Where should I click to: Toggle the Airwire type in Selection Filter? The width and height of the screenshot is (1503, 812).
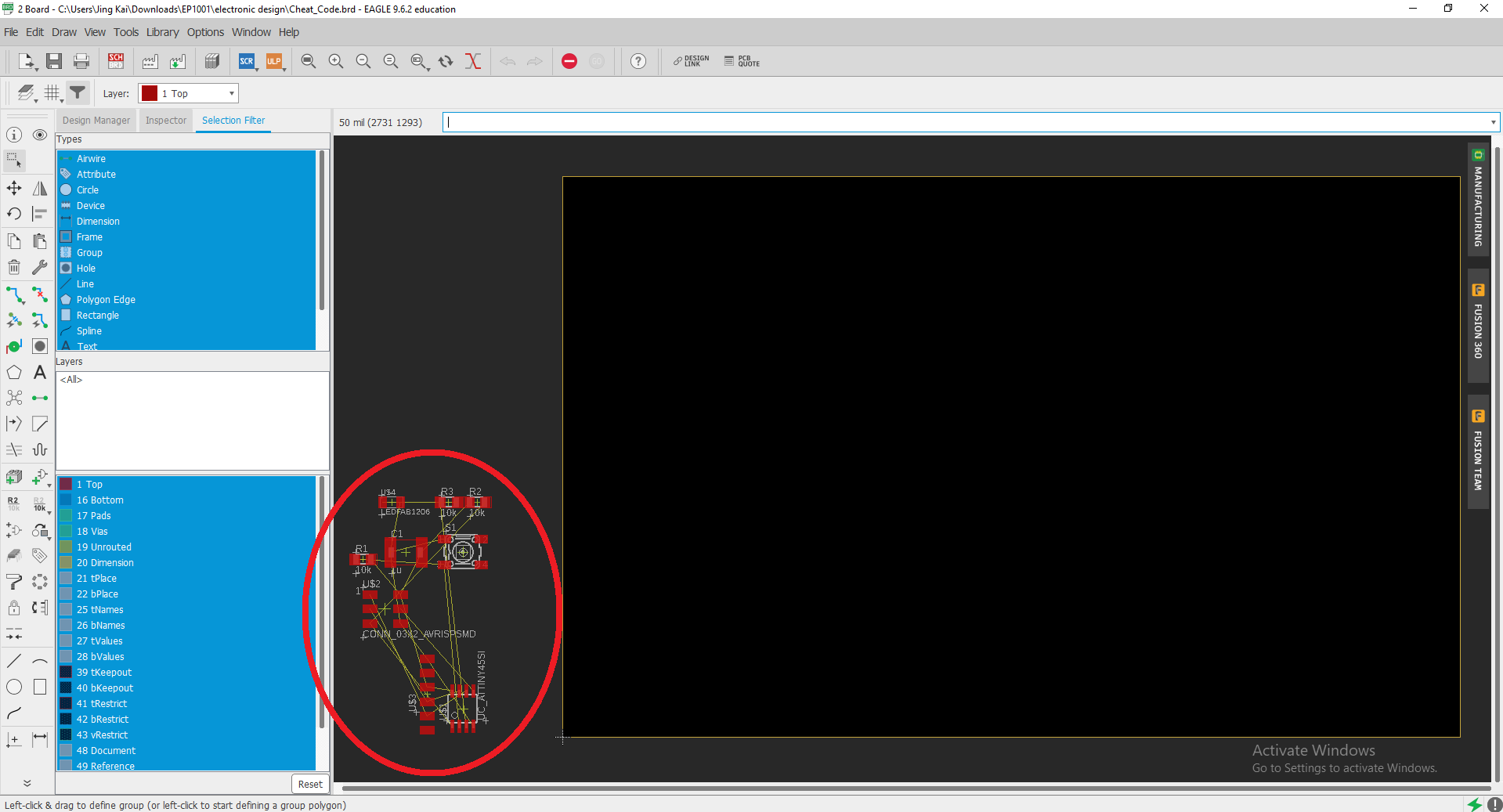pos(91,159)
